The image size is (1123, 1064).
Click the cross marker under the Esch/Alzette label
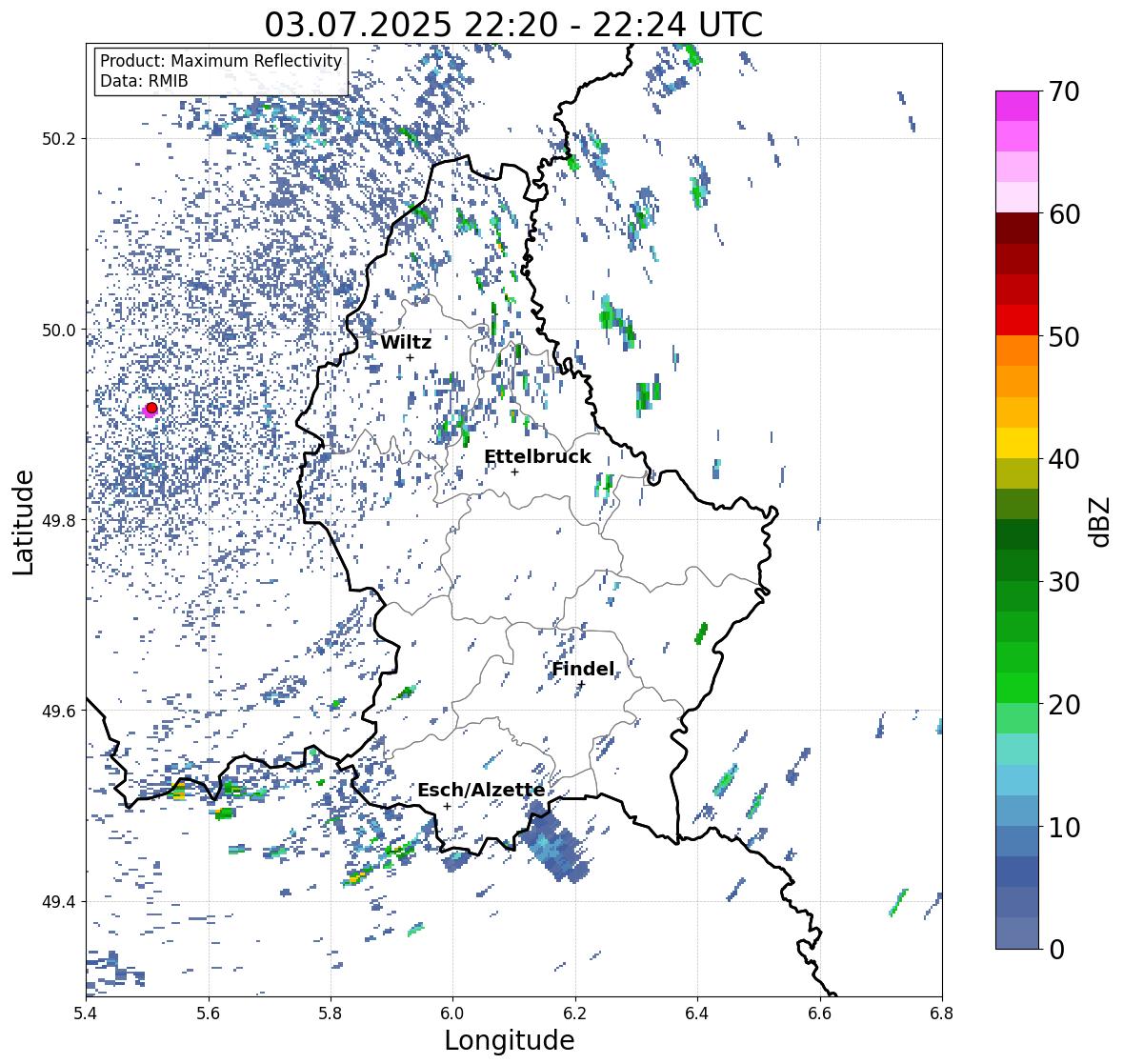coord(447,806)
